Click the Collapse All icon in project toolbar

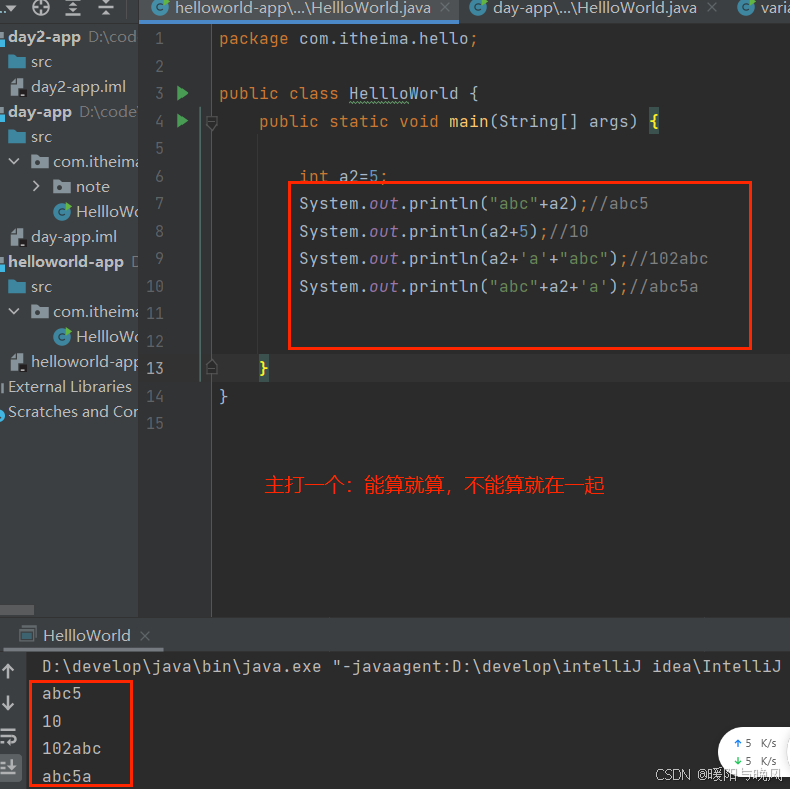pyautogui.click(x=106, y=8)
